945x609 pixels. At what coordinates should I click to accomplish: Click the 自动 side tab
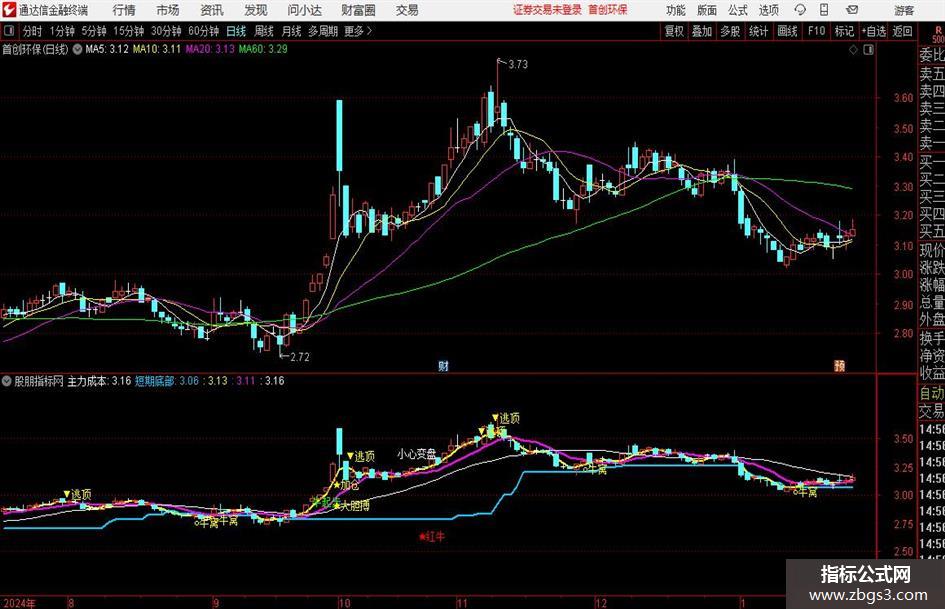point(931,393)
